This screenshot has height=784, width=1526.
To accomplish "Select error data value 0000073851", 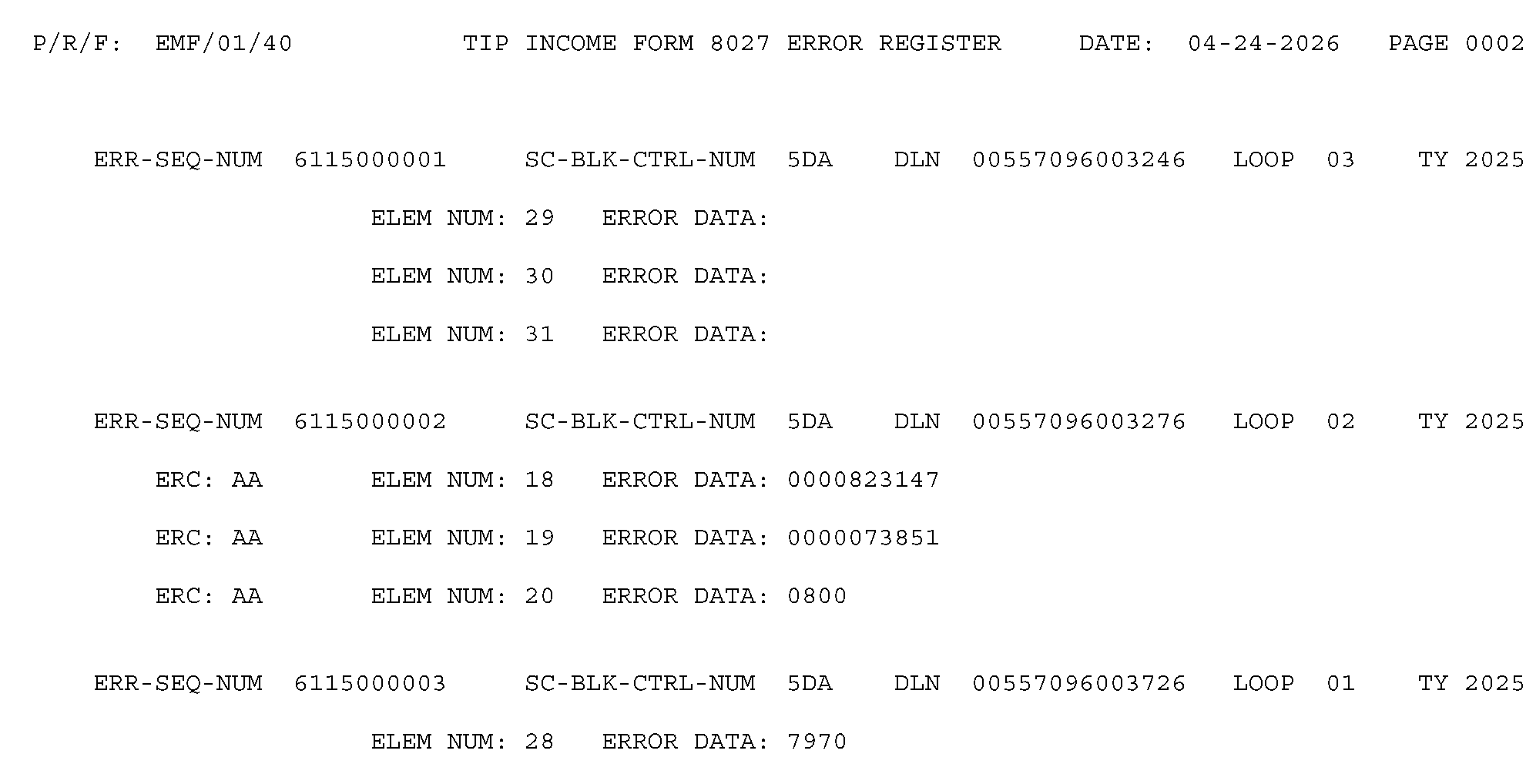I will 863,538.
